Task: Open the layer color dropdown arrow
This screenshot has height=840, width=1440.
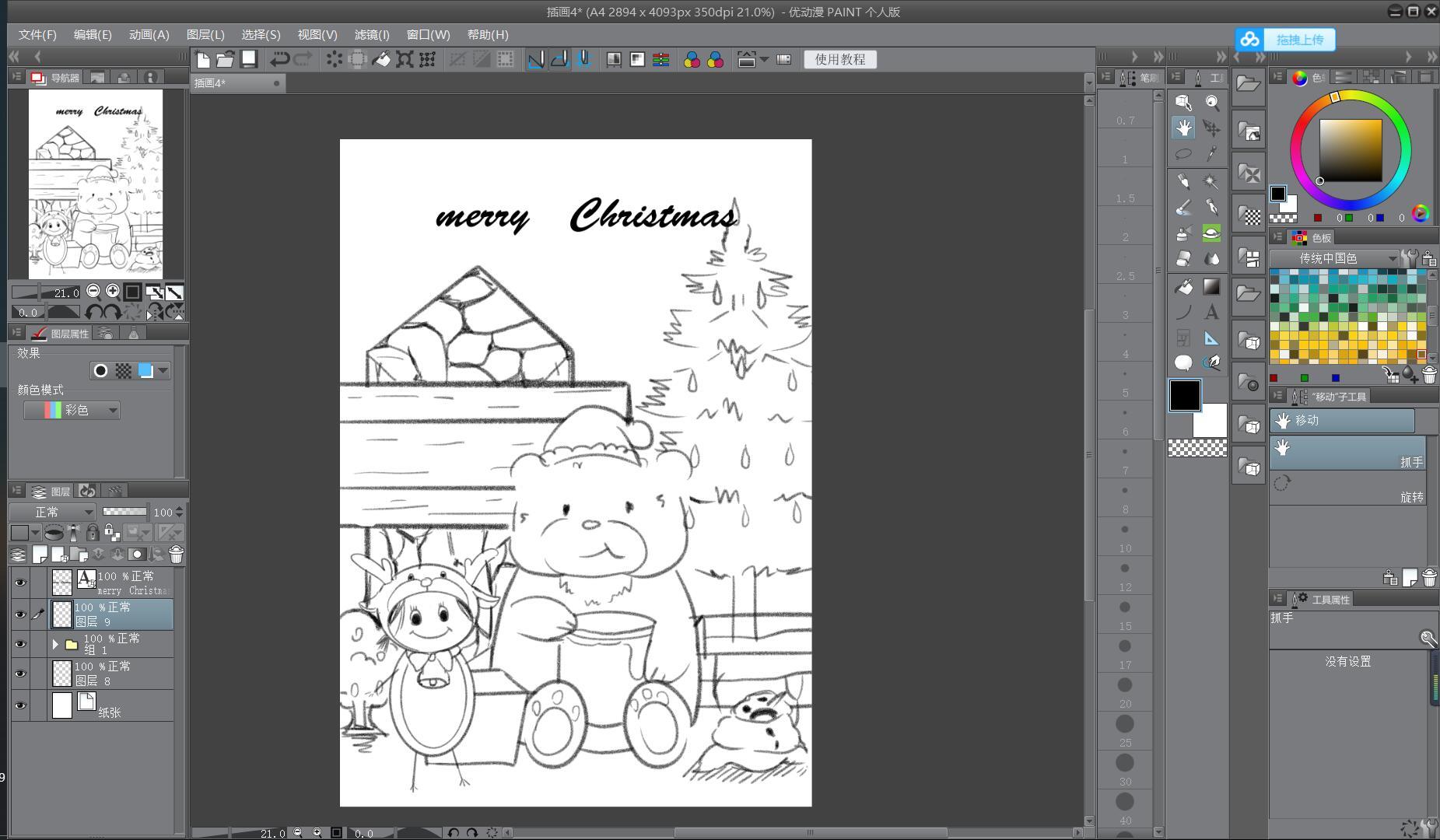Action: click(x=35, y=533)
